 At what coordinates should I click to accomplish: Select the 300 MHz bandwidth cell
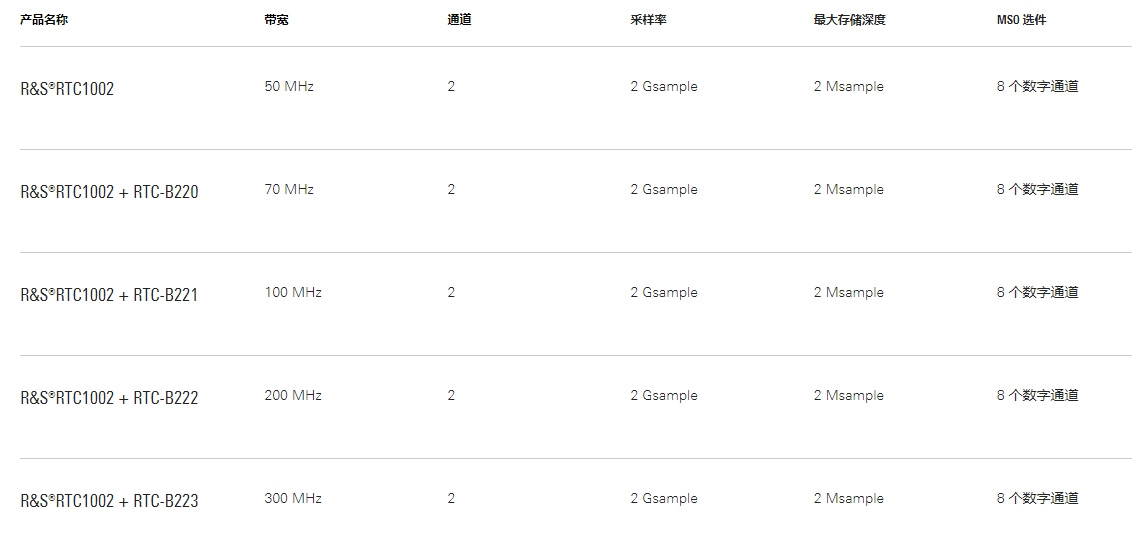tap(293, 499)
